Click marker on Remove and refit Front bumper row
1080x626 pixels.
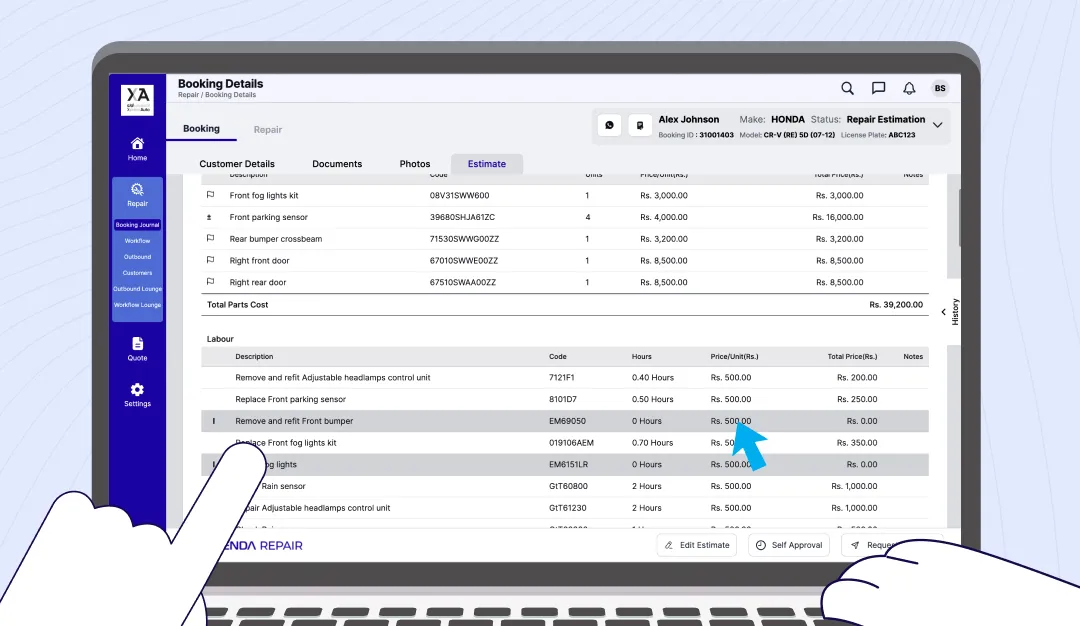(x=214, y=421)
